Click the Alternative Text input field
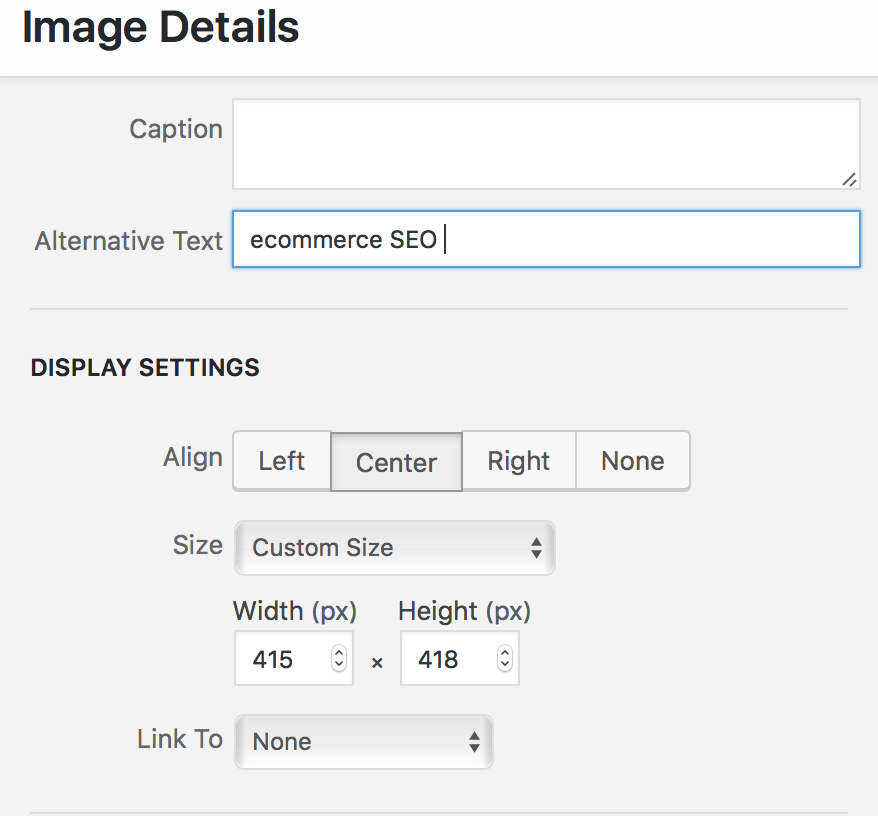The width and height of the screenshot is (878, 816). pos(546,239)
